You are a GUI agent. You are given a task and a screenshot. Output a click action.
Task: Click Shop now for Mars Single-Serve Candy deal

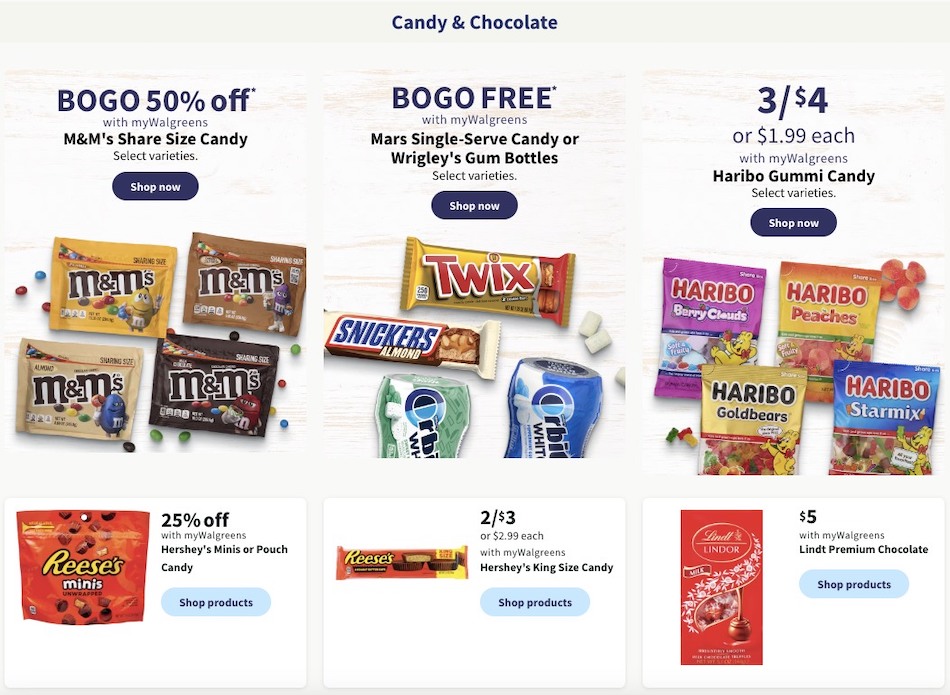(x=474, y=205)
